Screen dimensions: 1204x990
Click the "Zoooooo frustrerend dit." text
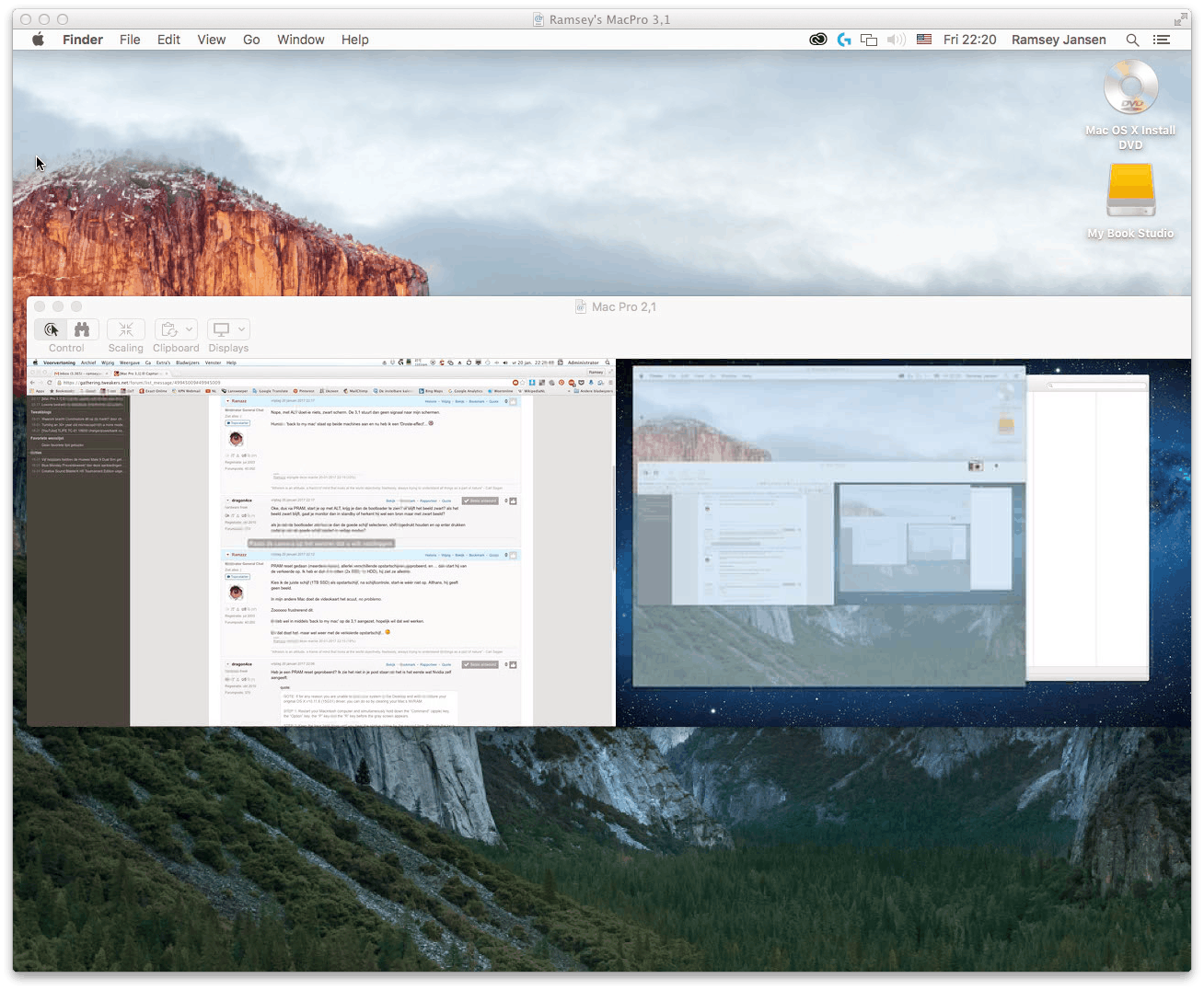click(x=293, y=610)
